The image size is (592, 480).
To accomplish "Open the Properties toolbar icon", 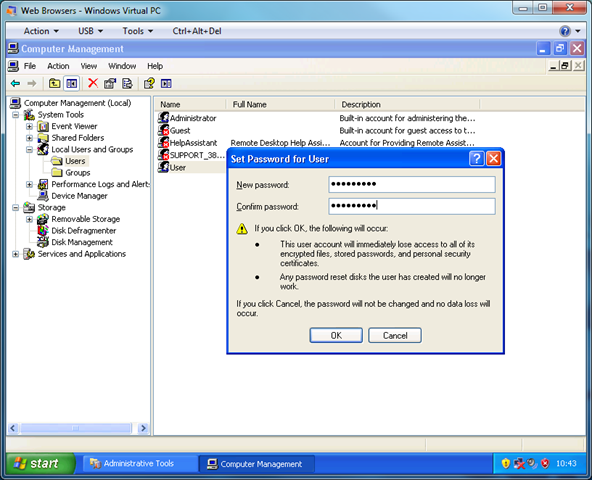I will 110,83.
